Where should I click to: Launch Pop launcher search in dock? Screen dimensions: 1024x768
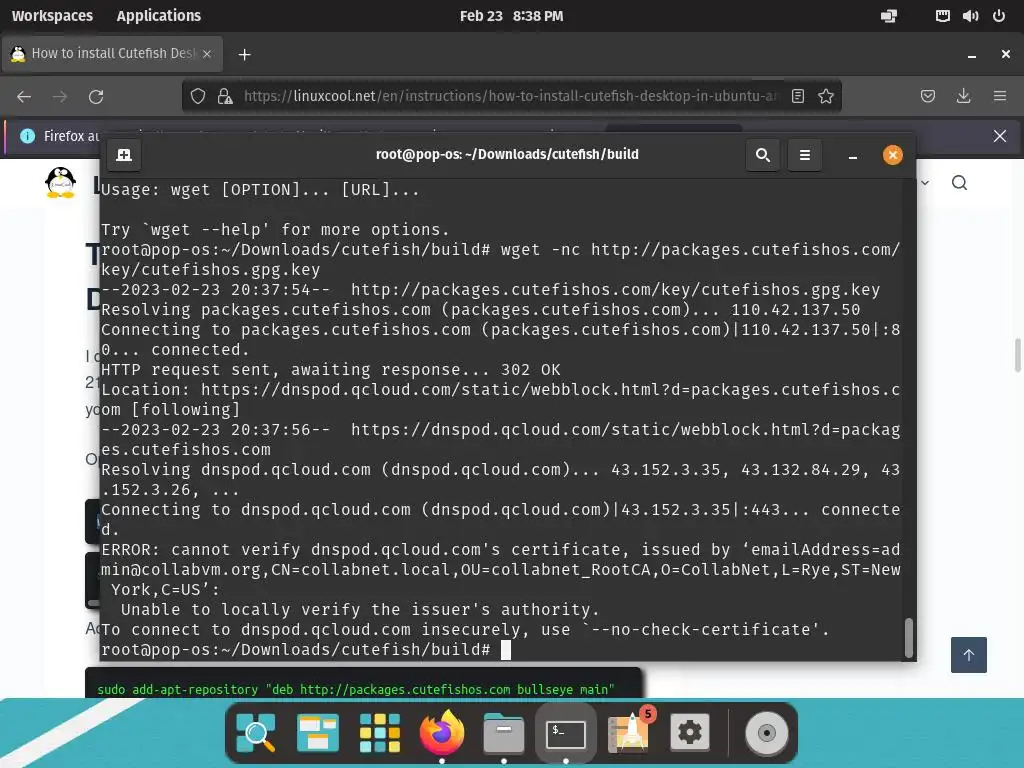click(255, 733)
